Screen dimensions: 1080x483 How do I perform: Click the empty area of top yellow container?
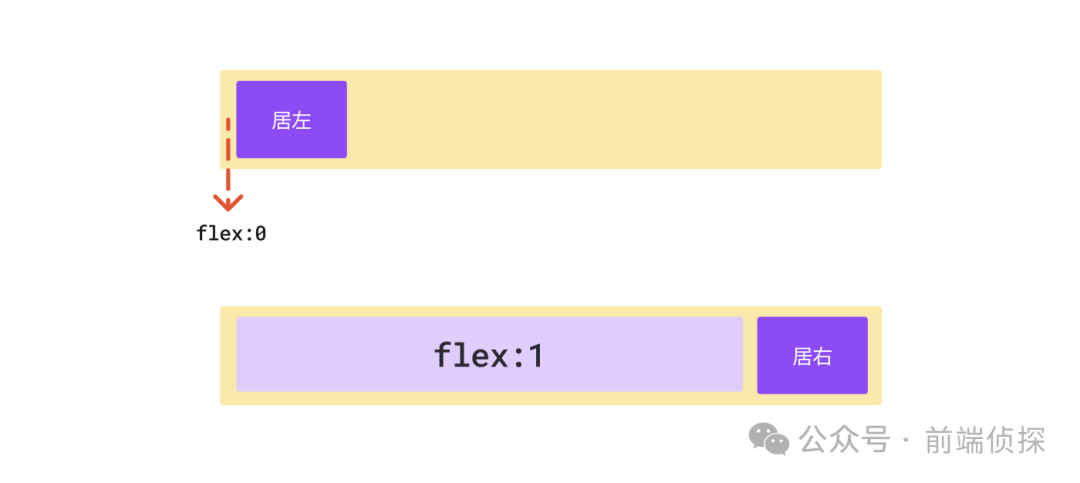(x=613, y=119)
